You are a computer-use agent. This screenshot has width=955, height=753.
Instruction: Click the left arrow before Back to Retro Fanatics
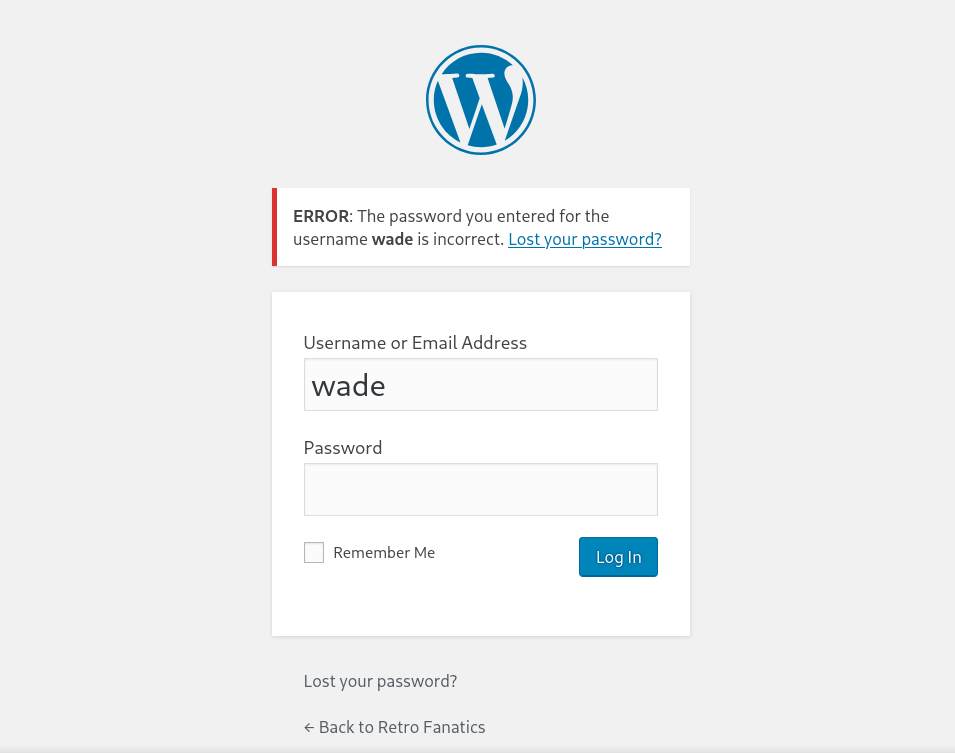309,727
